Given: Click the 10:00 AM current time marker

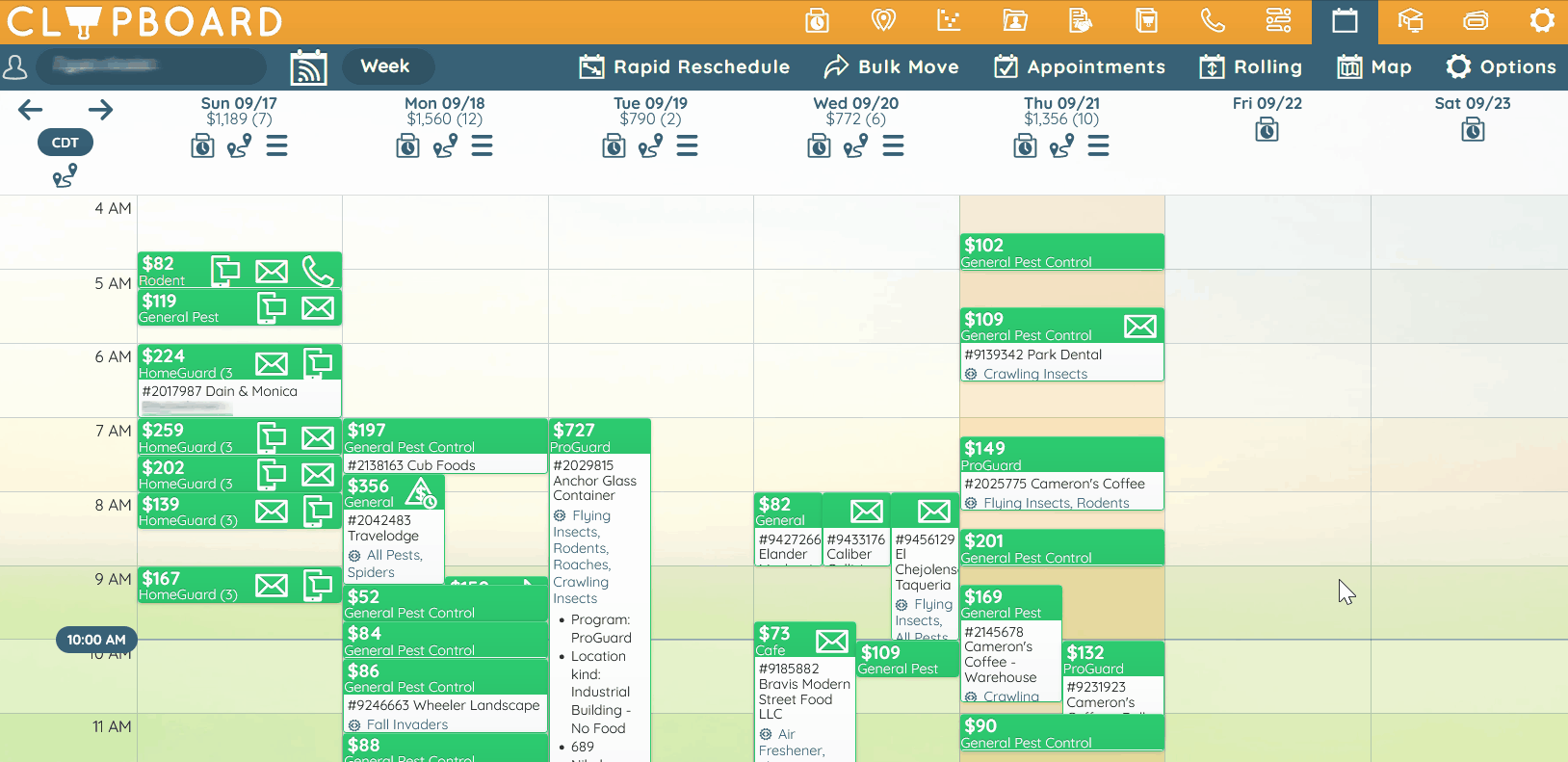Looking at the screenshot, I should click(x=96, y=640).
